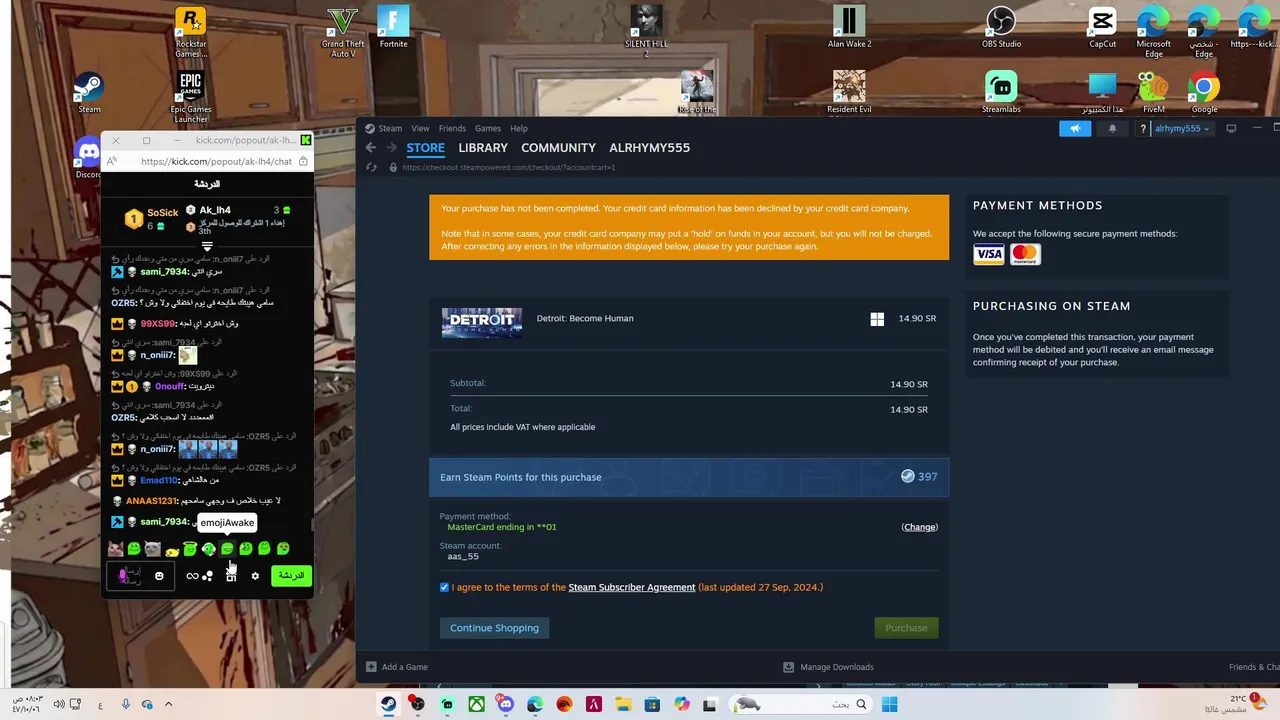Screen dimensions: 1280x720
Task: Click username sami_7934 in latest chat message
Action: pyautogui.click(x=164, y=522)
